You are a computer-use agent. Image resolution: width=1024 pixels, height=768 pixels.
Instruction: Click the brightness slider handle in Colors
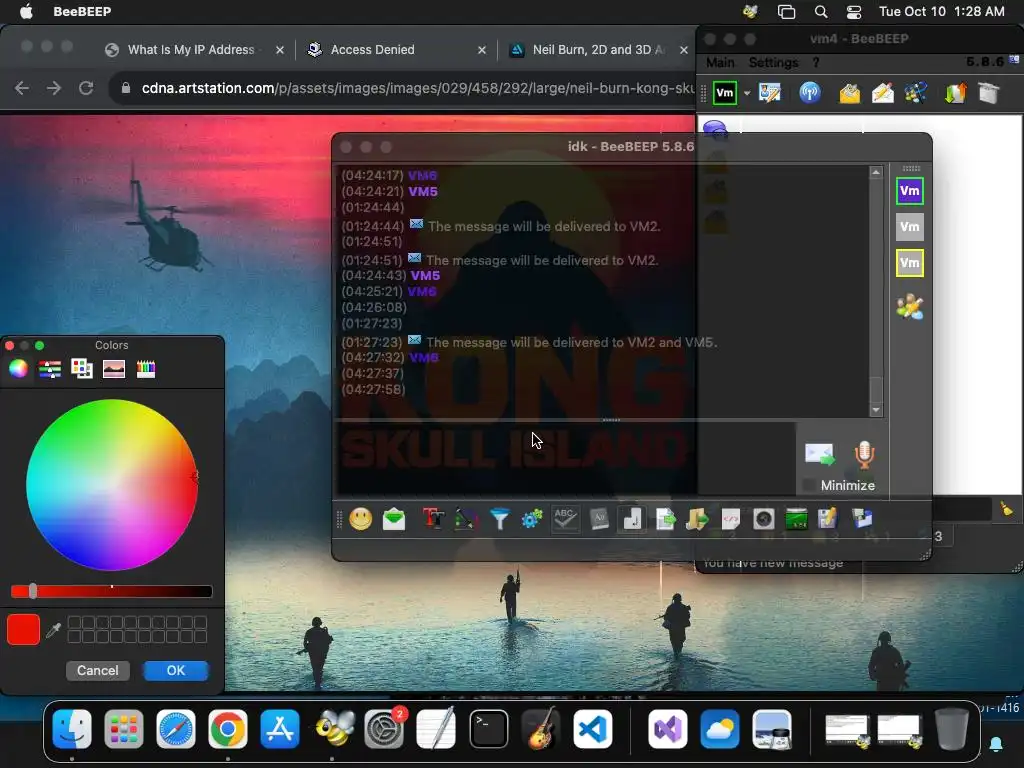tap(33, 592)
